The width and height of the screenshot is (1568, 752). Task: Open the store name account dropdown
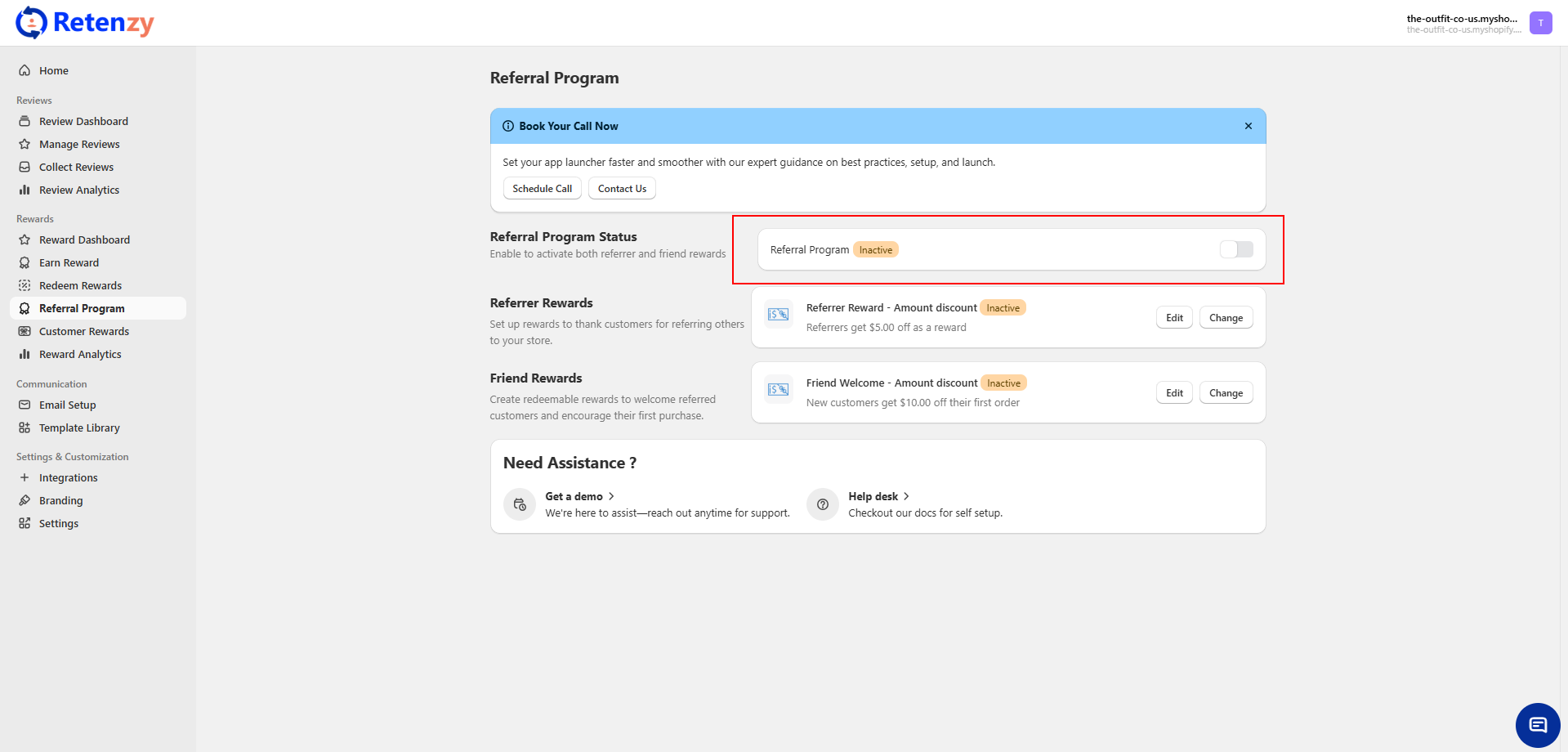pos(1461,23)
